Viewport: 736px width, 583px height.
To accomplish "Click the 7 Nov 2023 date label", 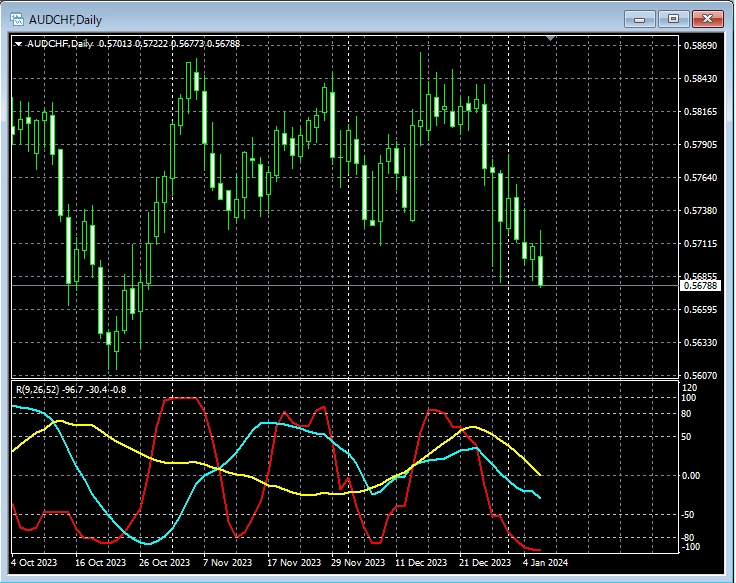I will pyautogui.click(x=227, y=562).
